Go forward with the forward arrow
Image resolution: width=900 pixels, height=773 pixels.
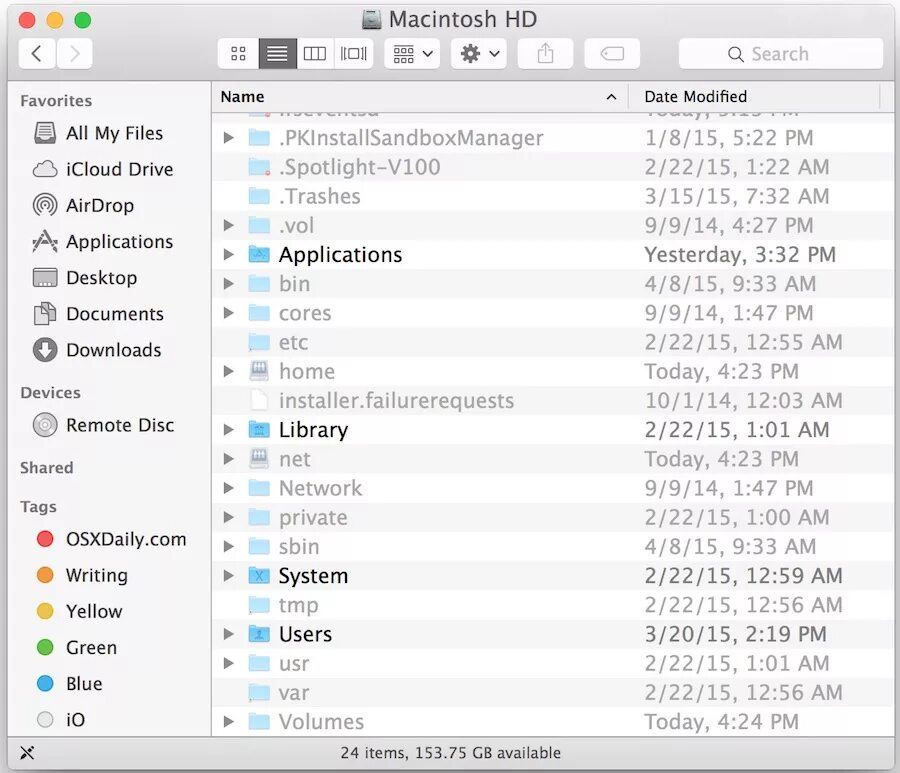(x=74, y=54)
